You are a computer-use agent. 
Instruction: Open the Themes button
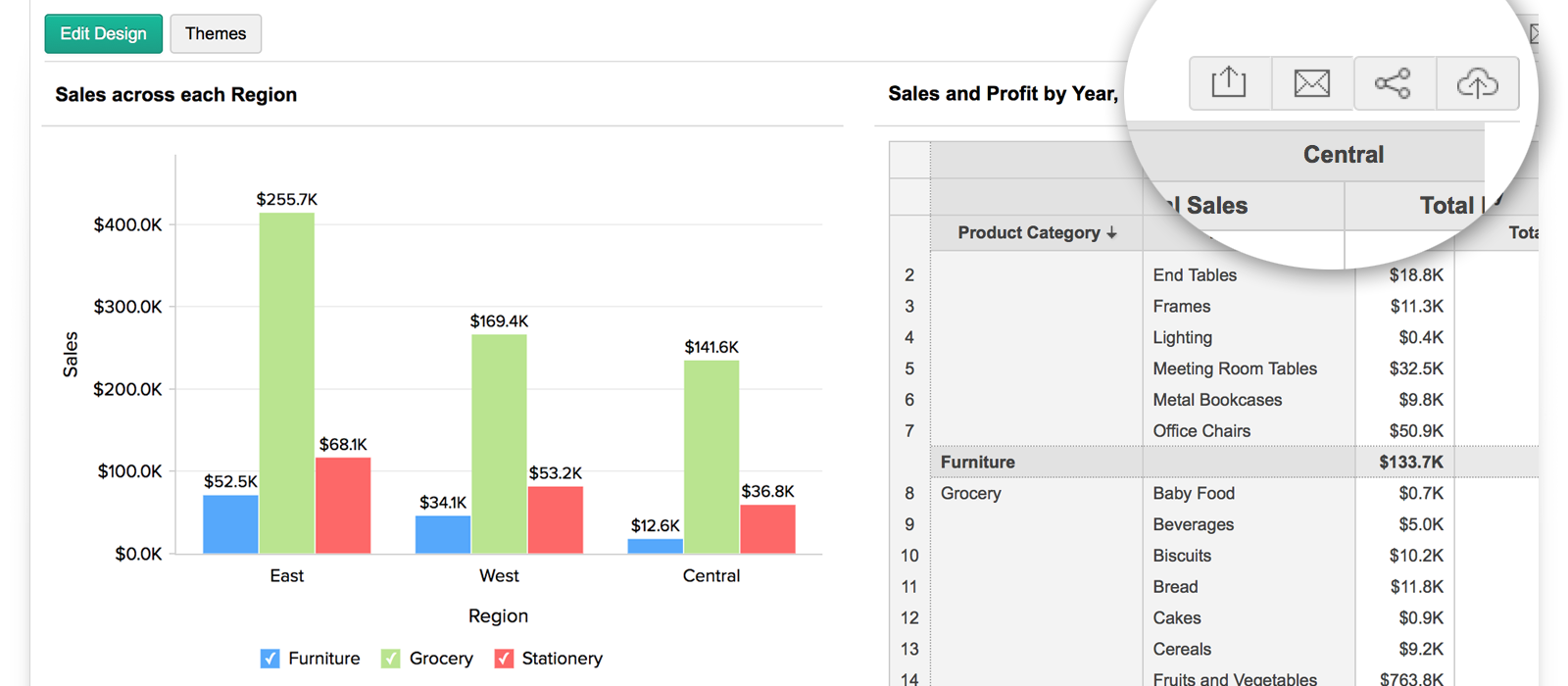click(216, 33)
